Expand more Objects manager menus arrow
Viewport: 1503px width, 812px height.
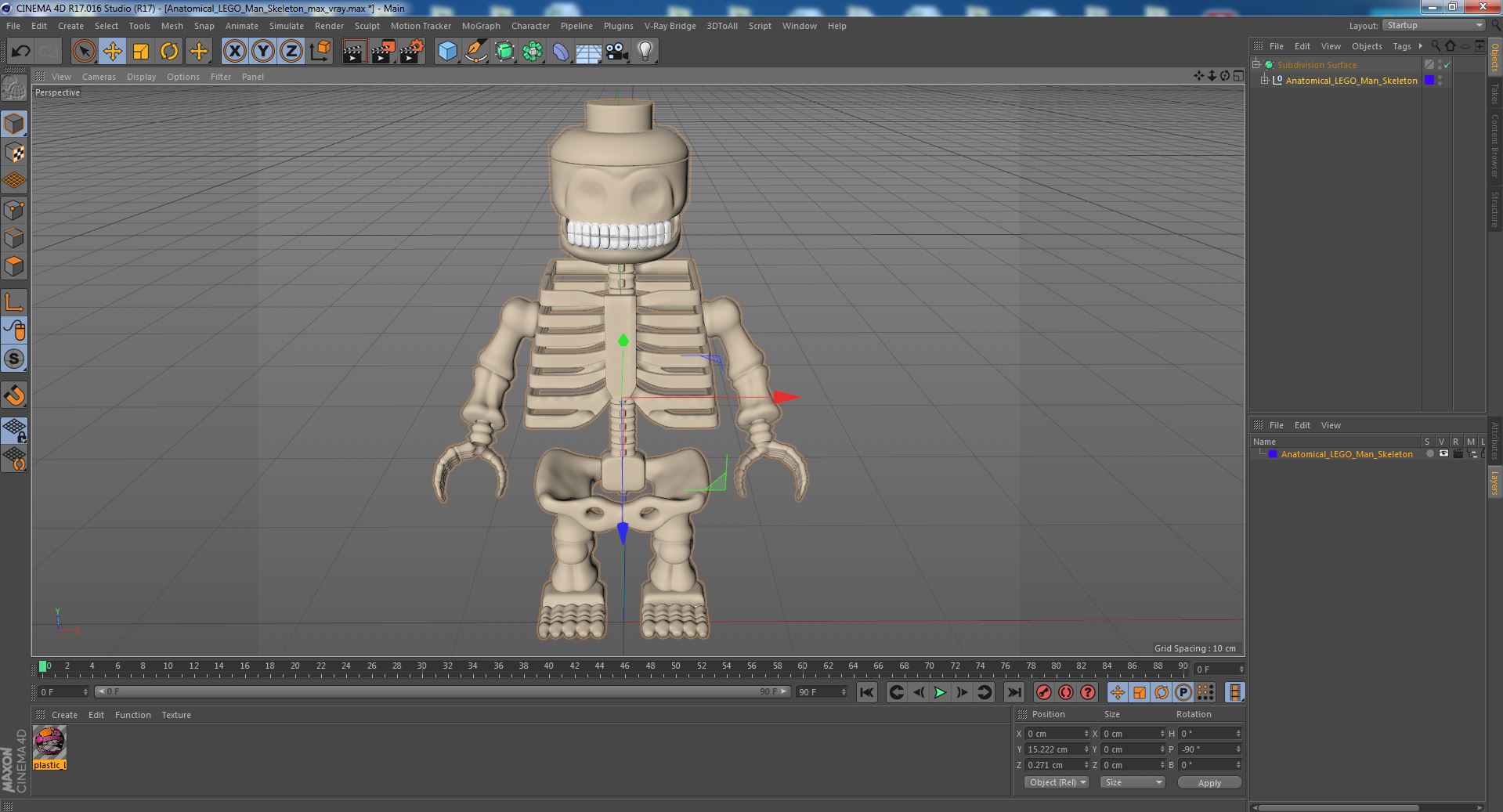click(1420, 46)
